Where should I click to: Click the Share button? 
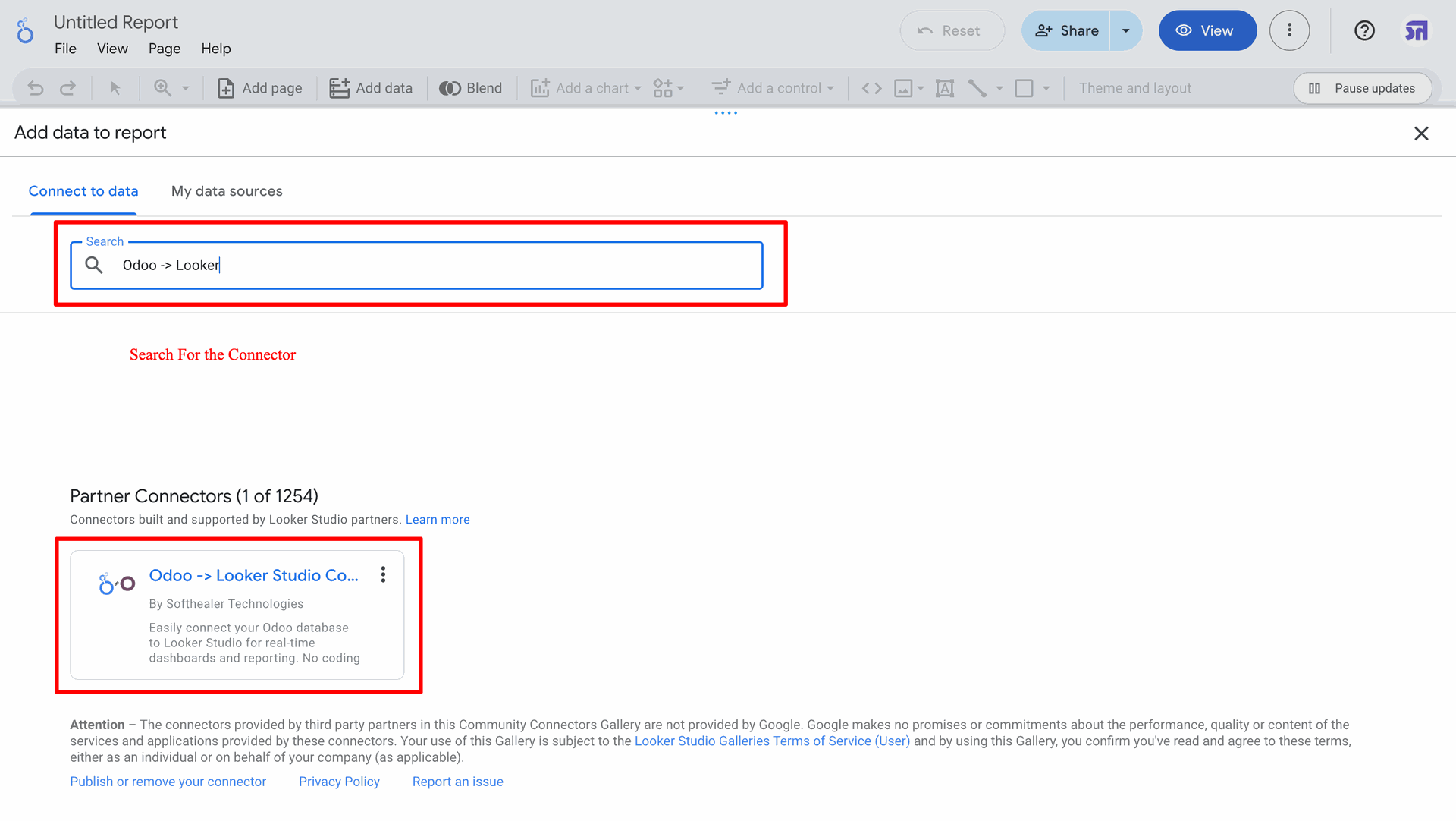point(1065,30)
